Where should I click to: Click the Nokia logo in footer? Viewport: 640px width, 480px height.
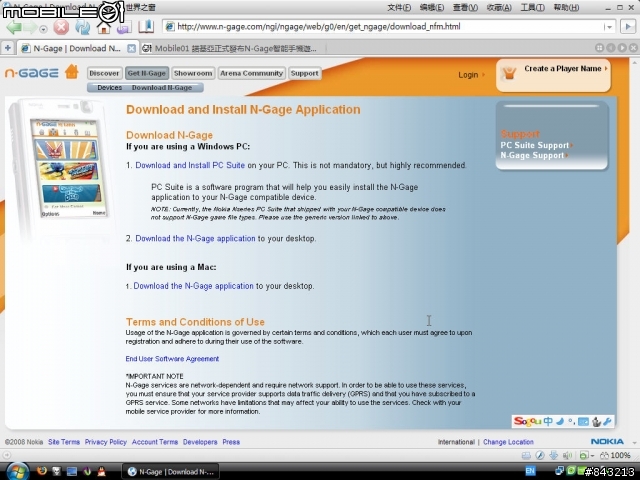607,442
